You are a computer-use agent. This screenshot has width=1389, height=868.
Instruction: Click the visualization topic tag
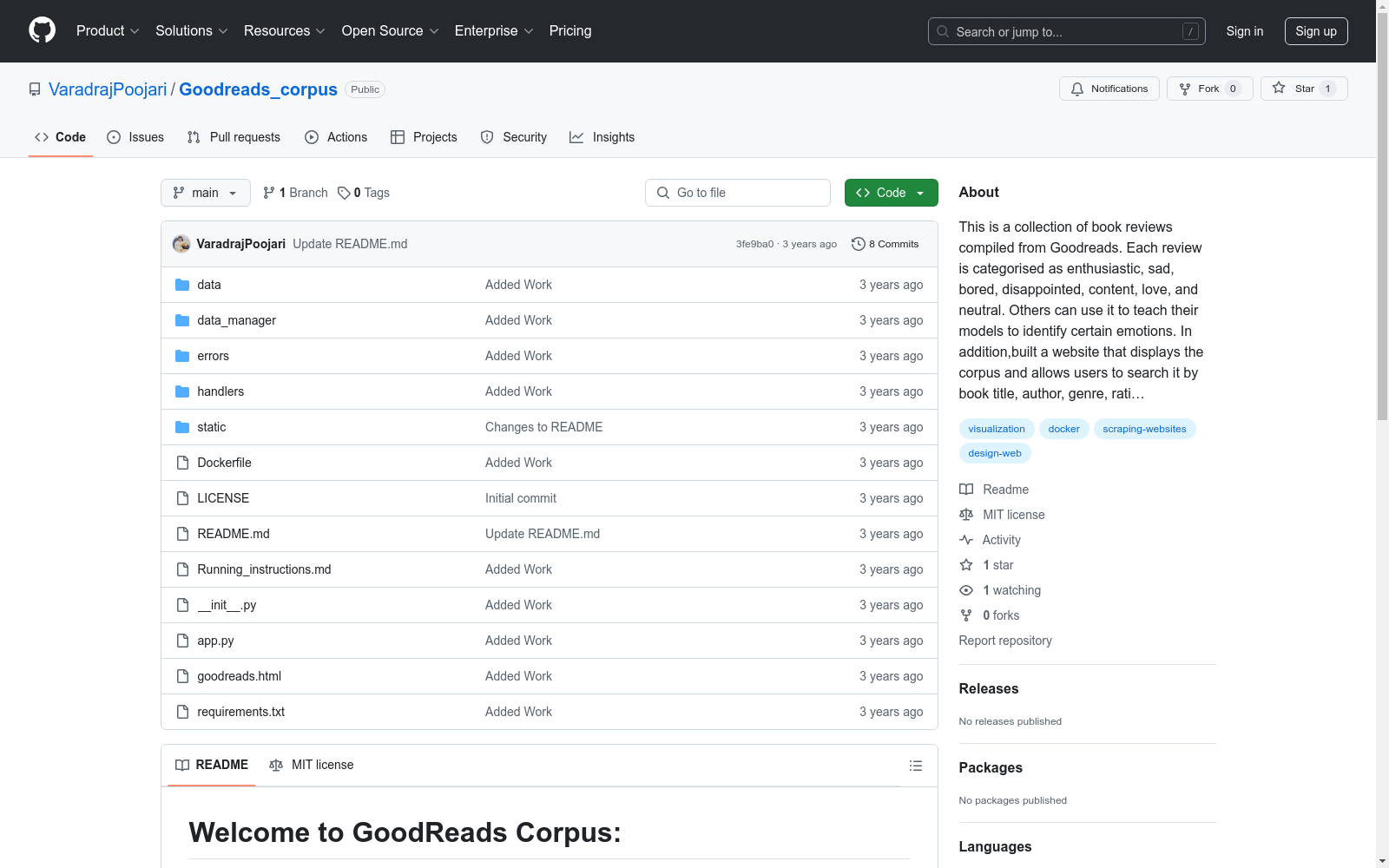pyautogui.click(x=997, y=429)
